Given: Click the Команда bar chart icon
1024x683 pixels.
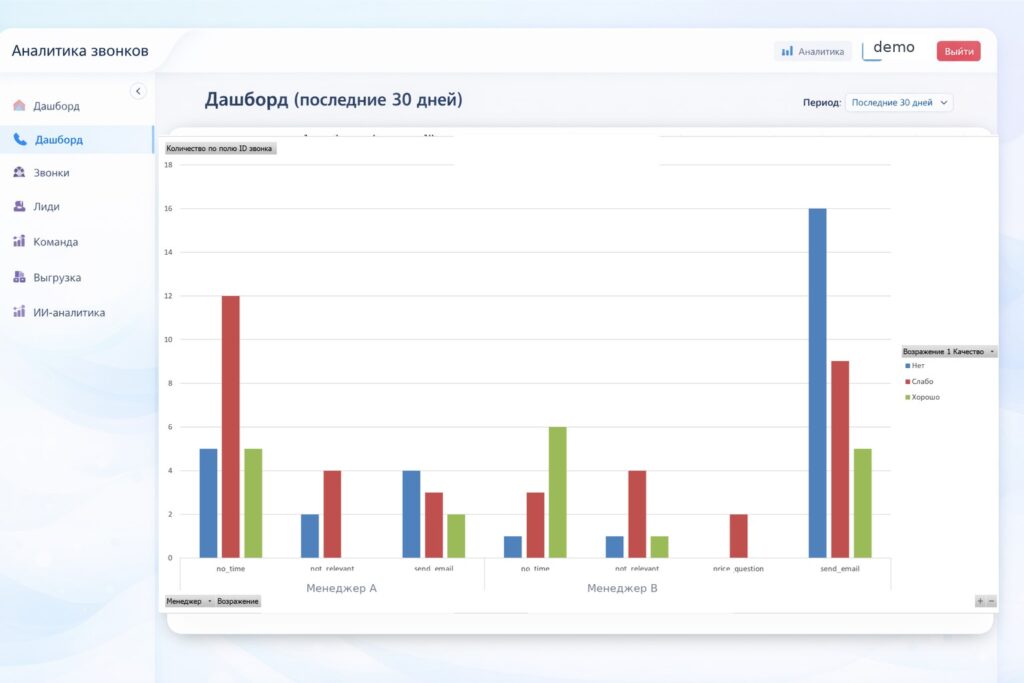Looking at the screenshot, I should point(19,242).
